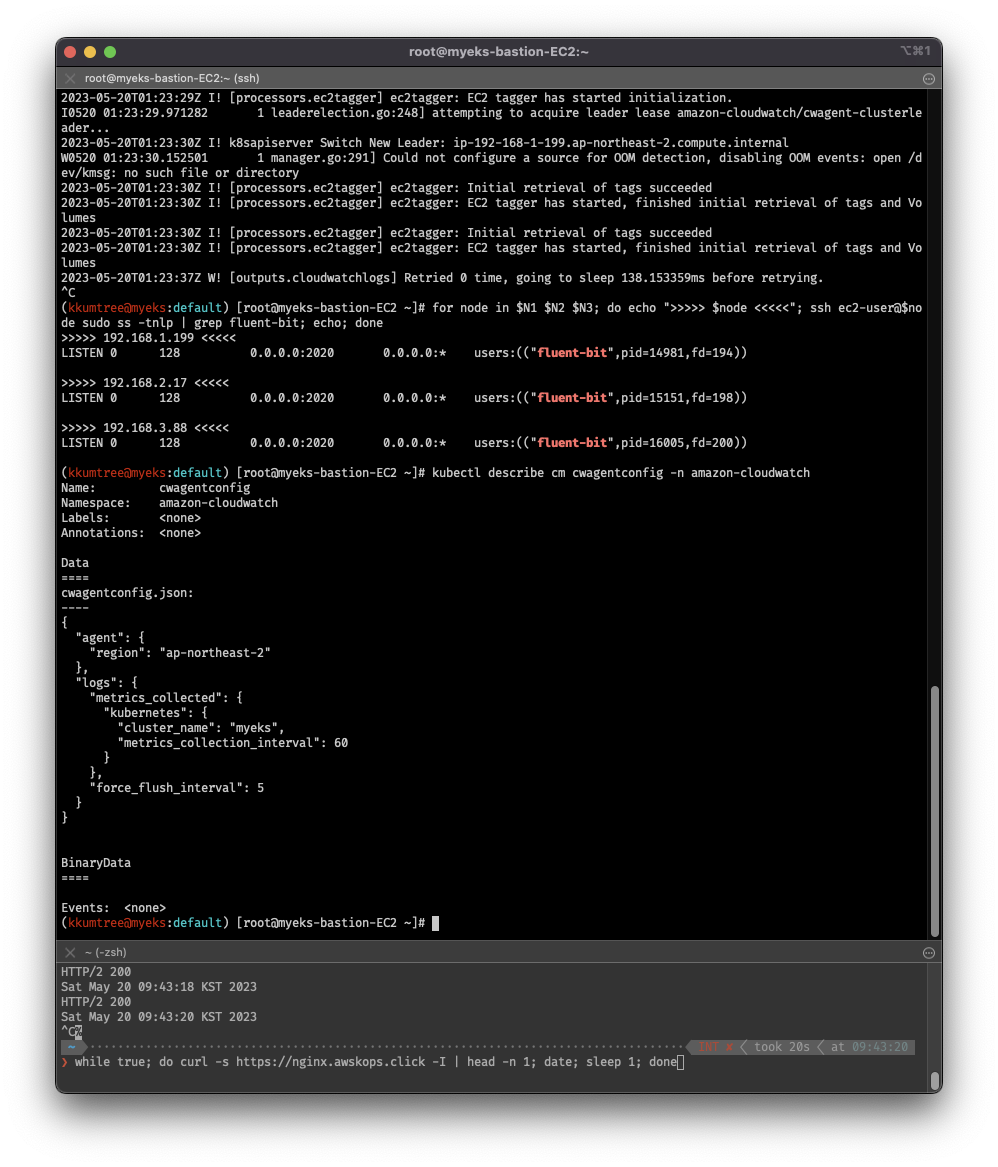Click the Events: <none> line
The image size is (998, 1167).
coord(113,908)
